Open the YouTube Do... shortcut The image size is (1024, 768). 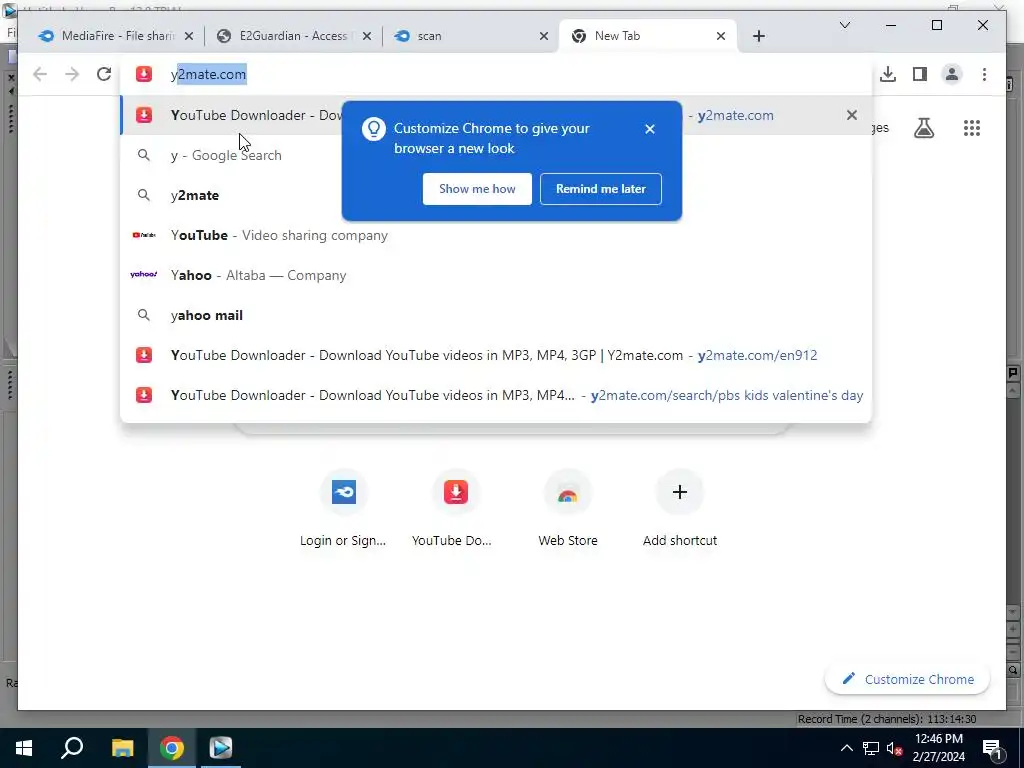(x=455, y=508)
